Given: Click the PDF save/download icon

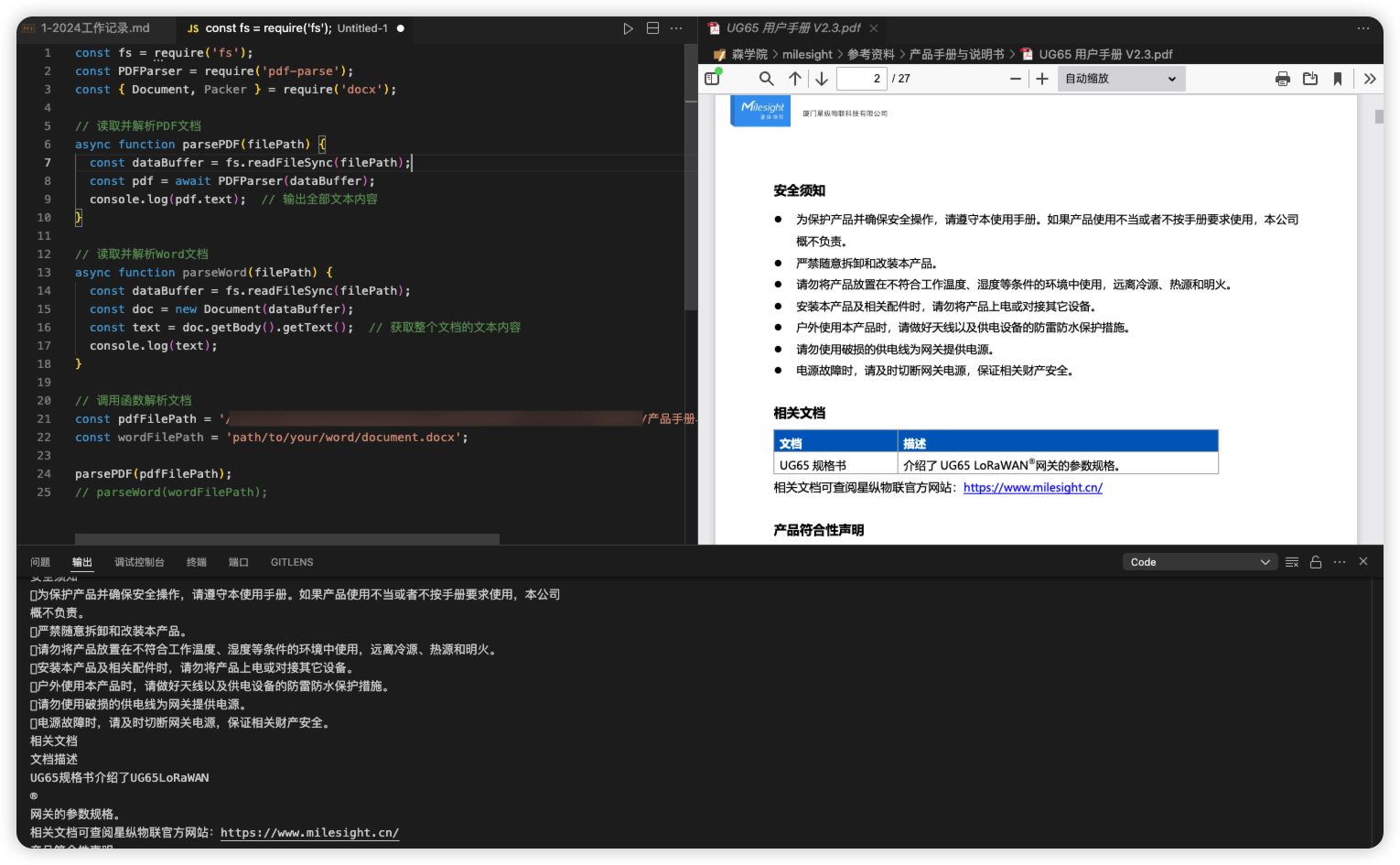Looking at the screenshot, I should pos(1310,79).
